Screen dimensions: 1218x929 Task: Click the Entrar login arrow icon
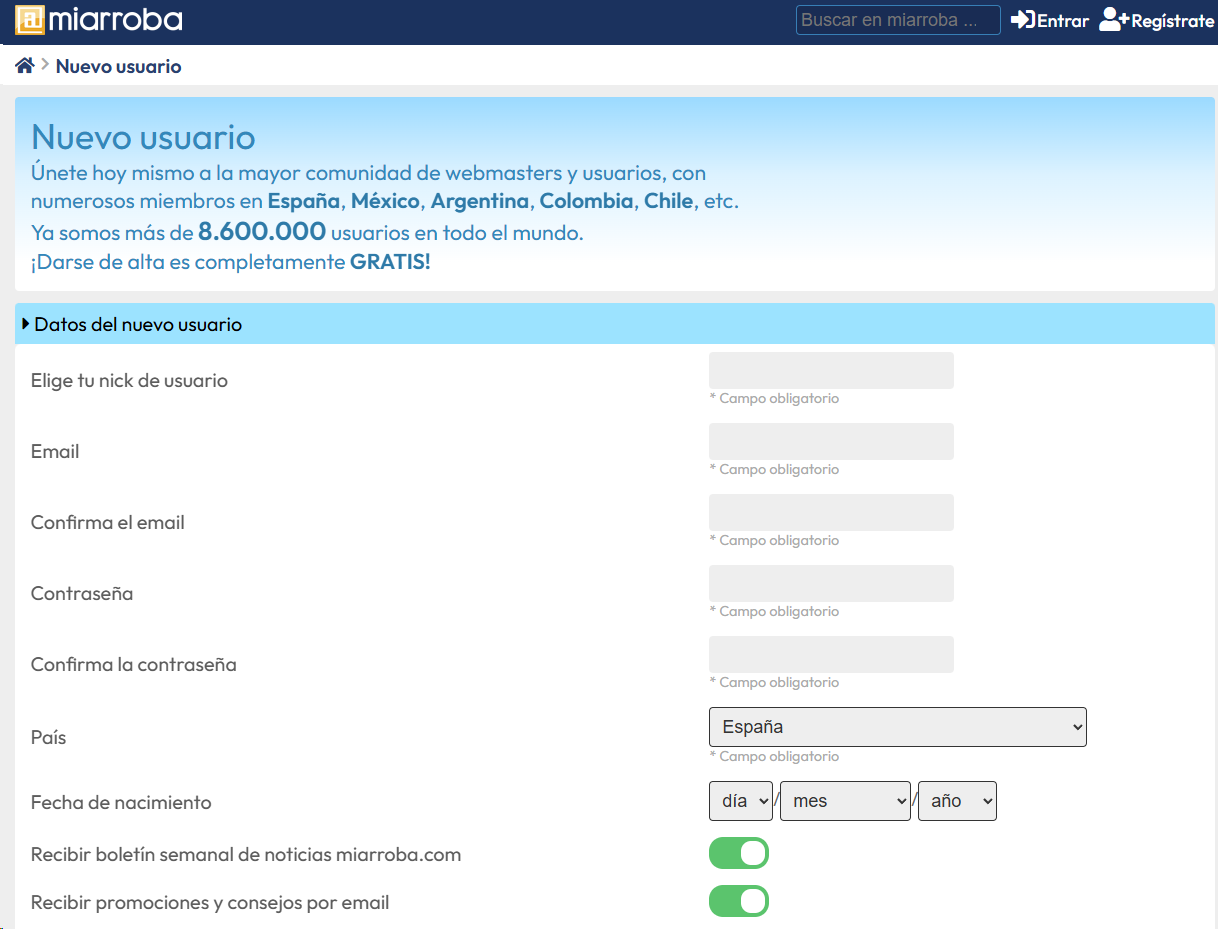tap(1022, 20)
